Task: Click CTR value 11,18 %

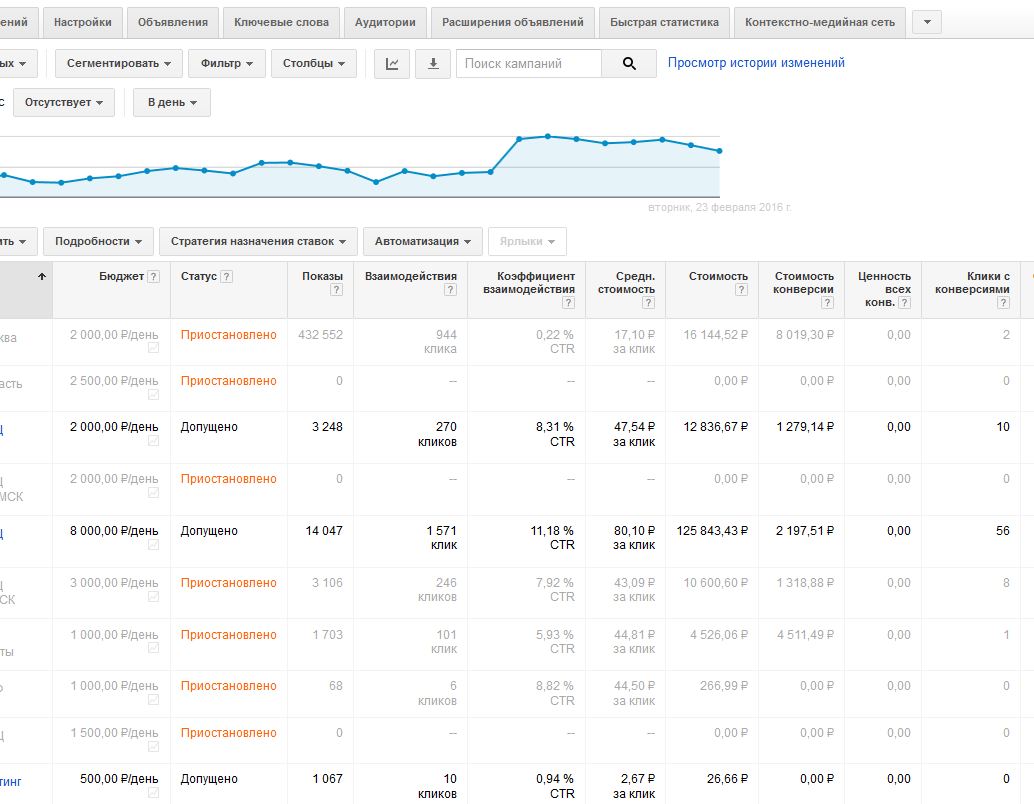Action: point(552,531)
